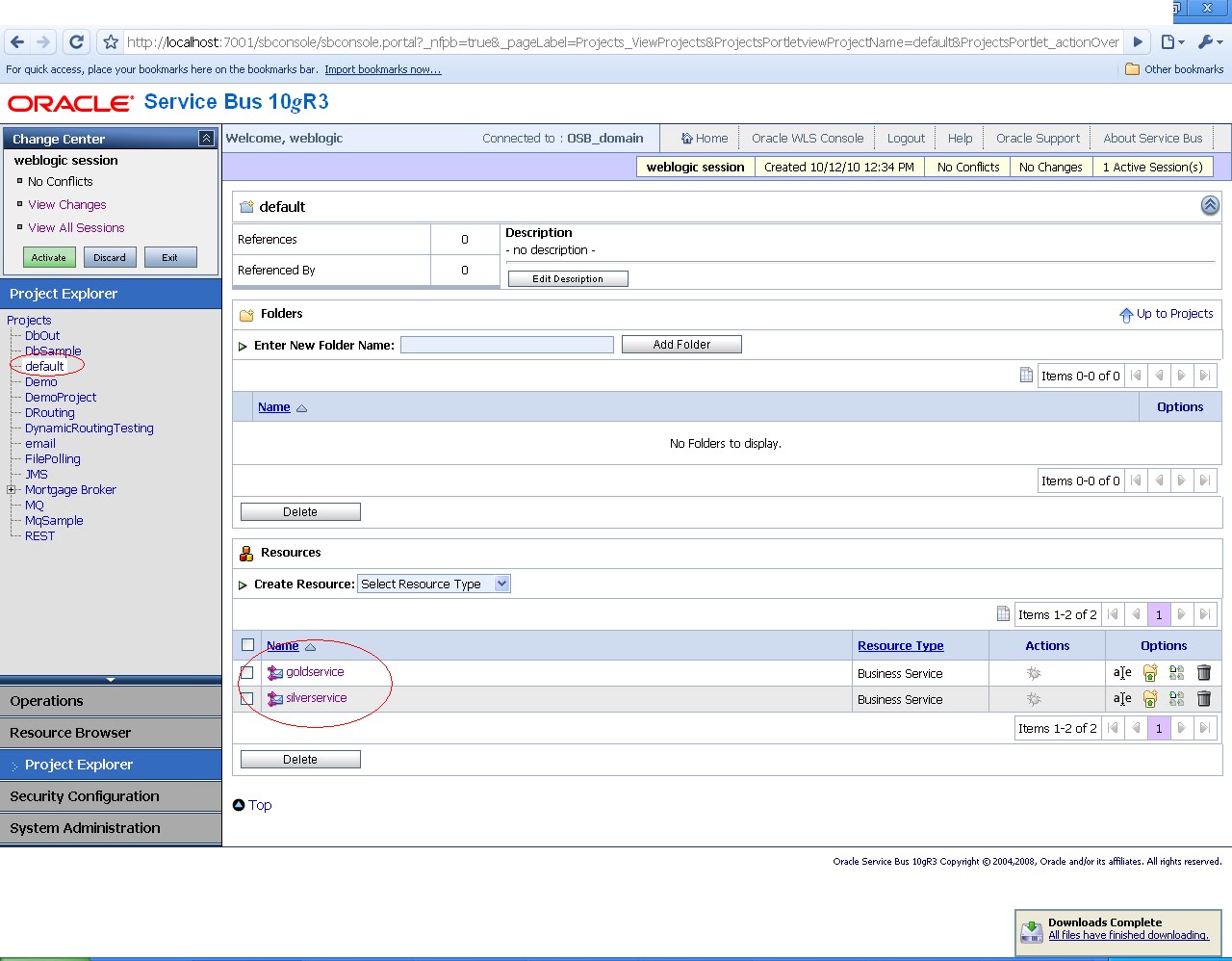Click the go arrow beside the address bar
Image resolution: width=1232 pixels, height=961 pixels.
[1138, 42]
